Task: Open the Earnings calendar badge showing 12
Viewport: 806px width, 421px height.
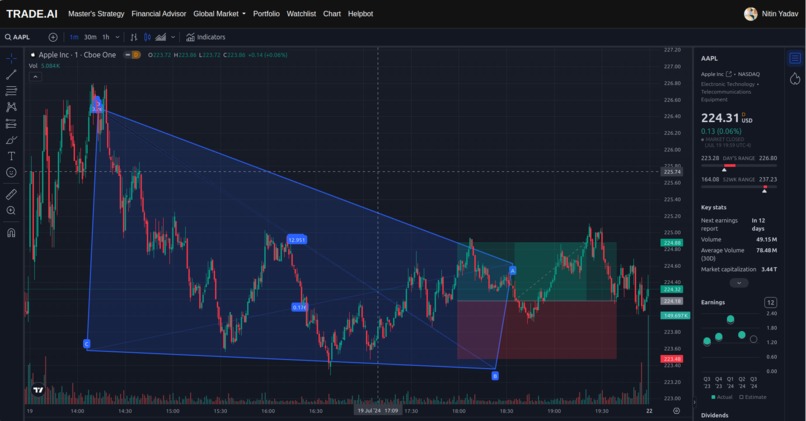Action: tap(770, 302)
